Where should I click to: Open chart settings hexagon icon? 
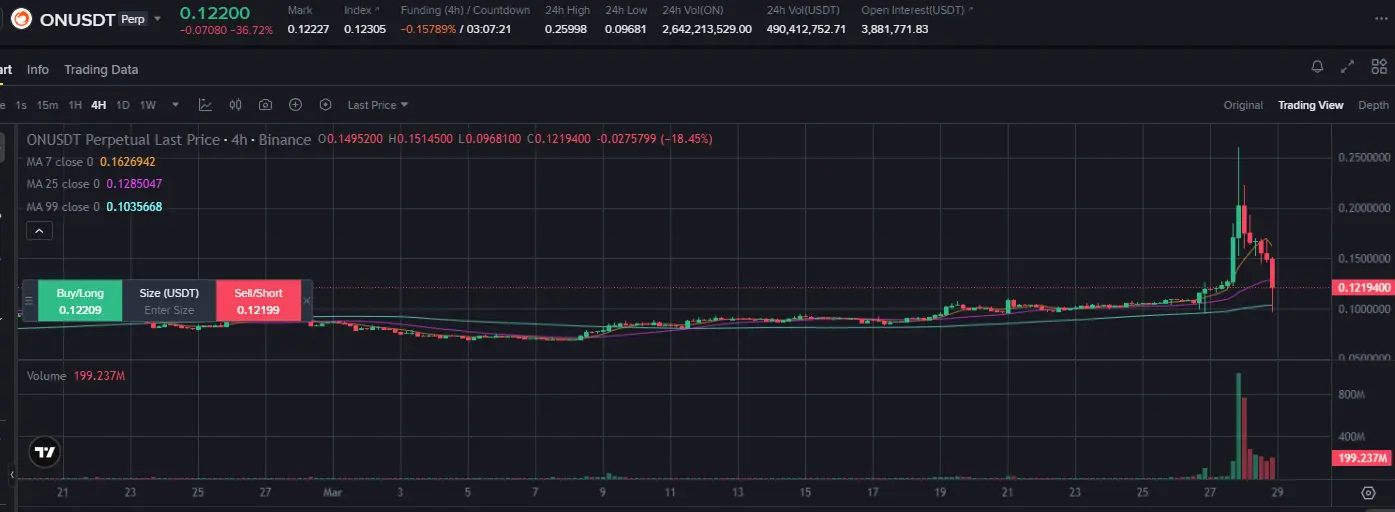(325, 105)
